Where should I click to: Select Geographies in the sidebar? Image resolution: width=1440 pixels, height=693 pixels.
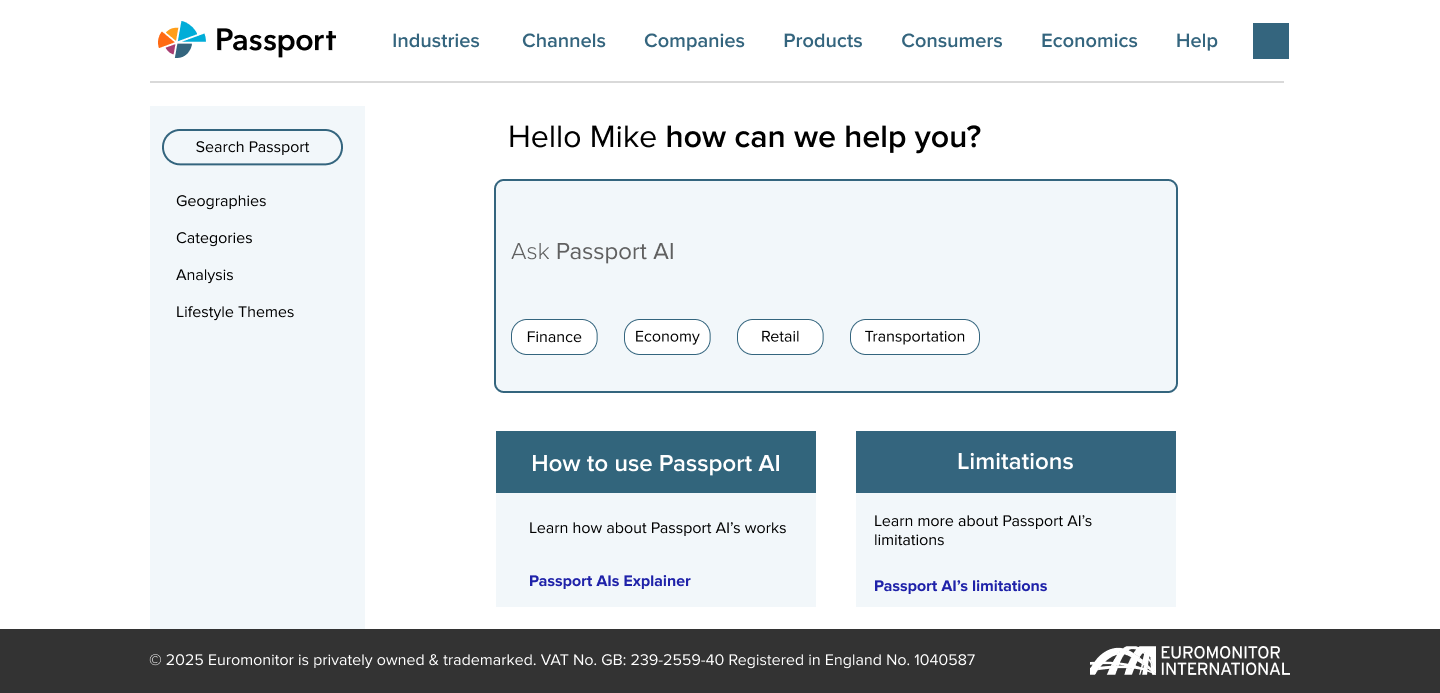coord(221,201)
